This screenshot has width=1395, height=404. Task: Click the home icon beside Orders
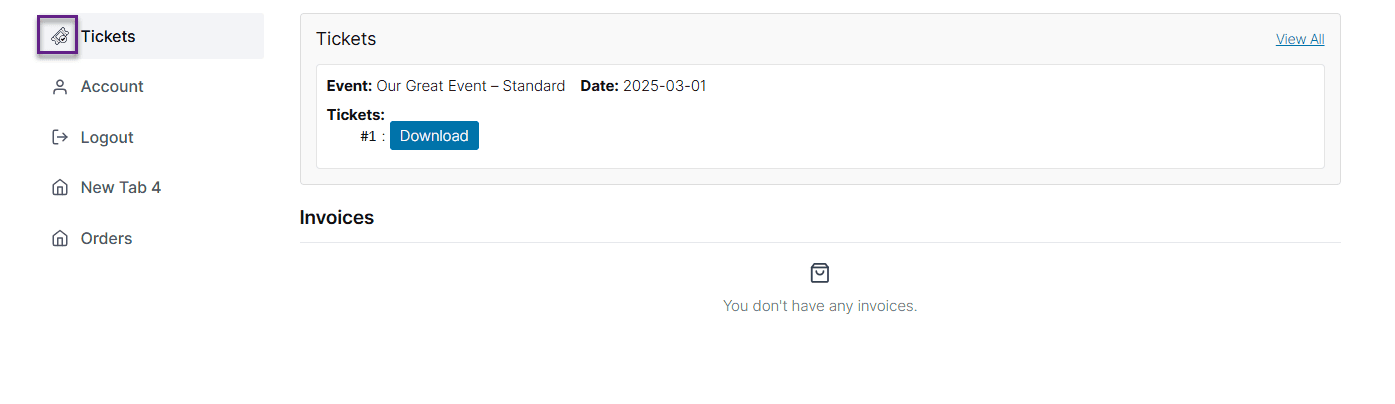point(59,238)
